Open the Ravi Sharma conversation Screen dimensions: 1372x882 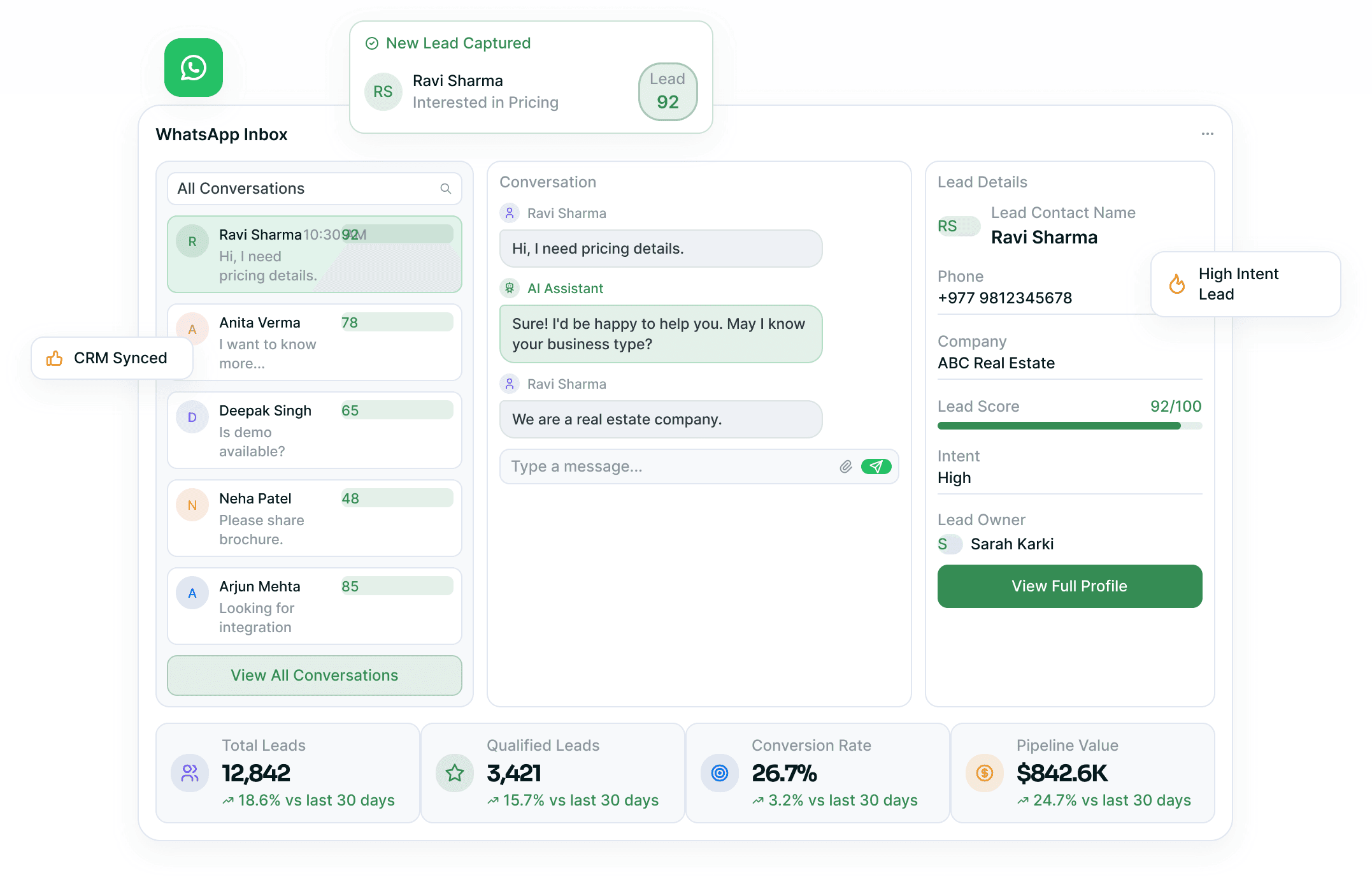click(x=315, y=254)
